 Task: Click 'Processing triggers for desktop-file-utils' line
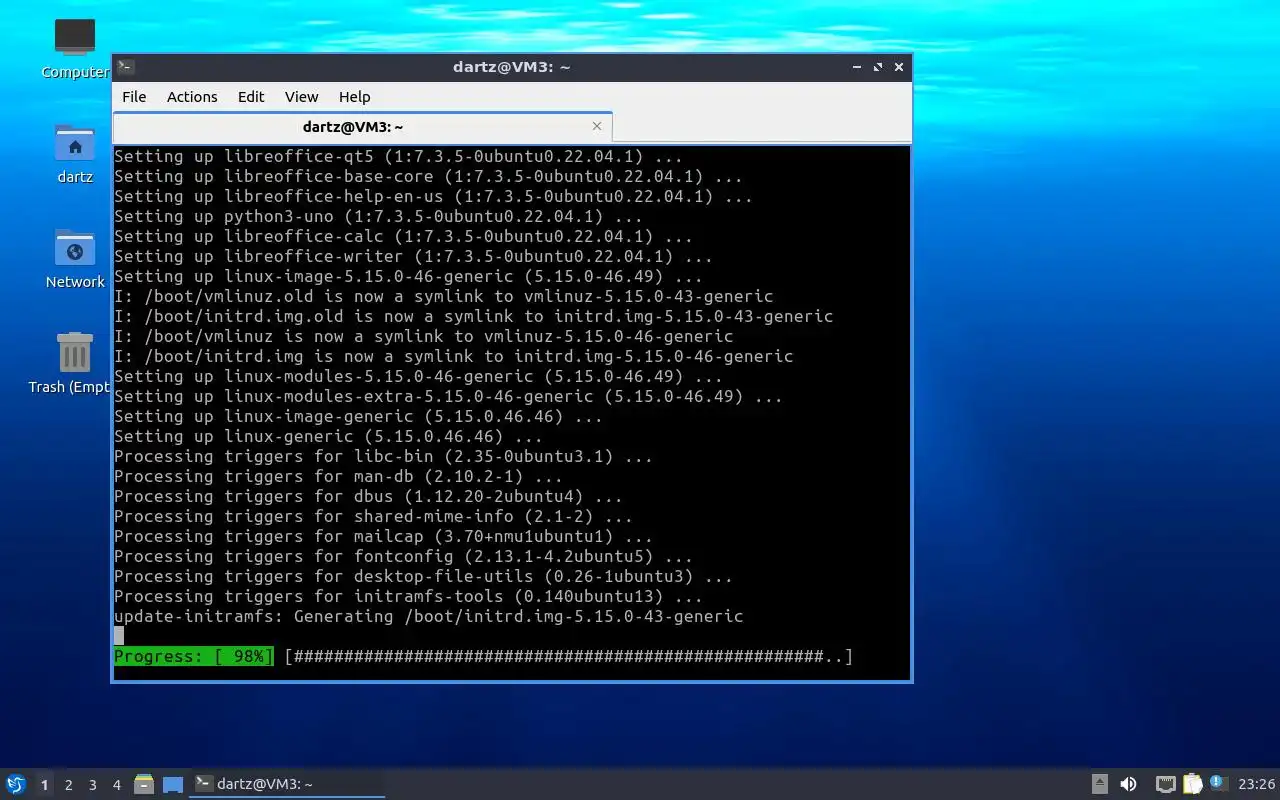(423, 576)
